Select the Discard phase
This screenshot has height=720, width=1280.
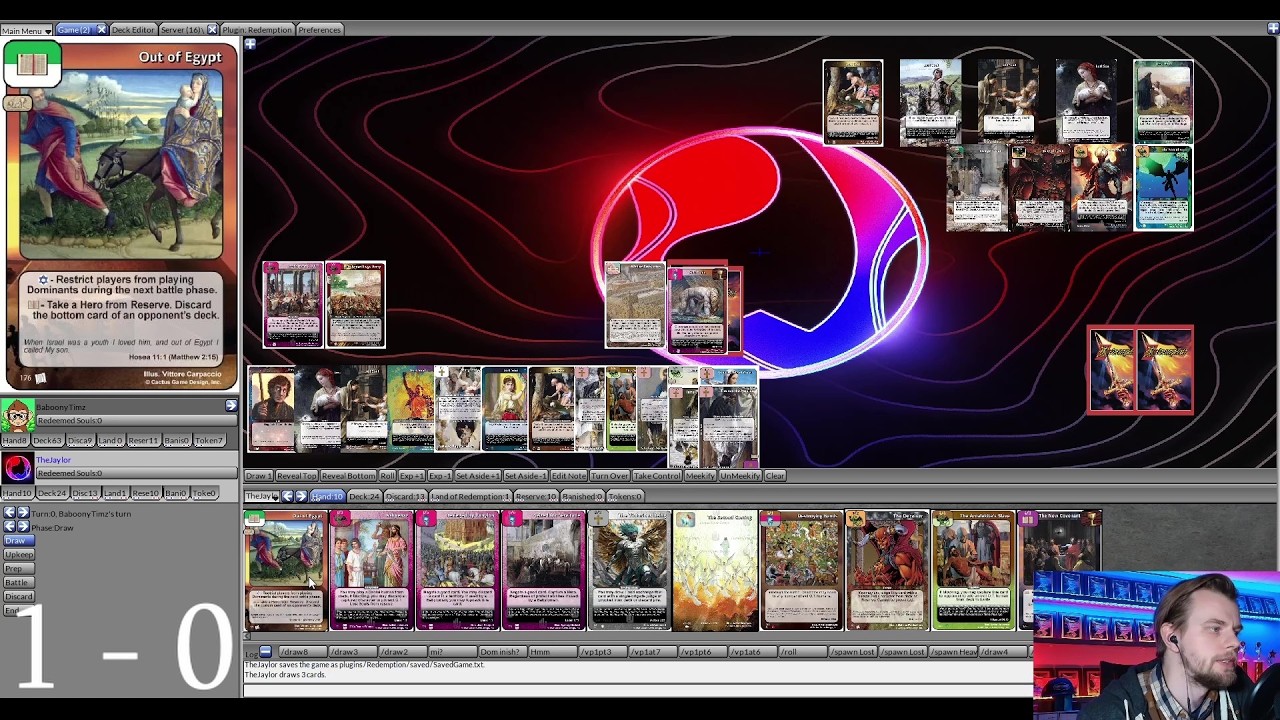pos(19,596)
